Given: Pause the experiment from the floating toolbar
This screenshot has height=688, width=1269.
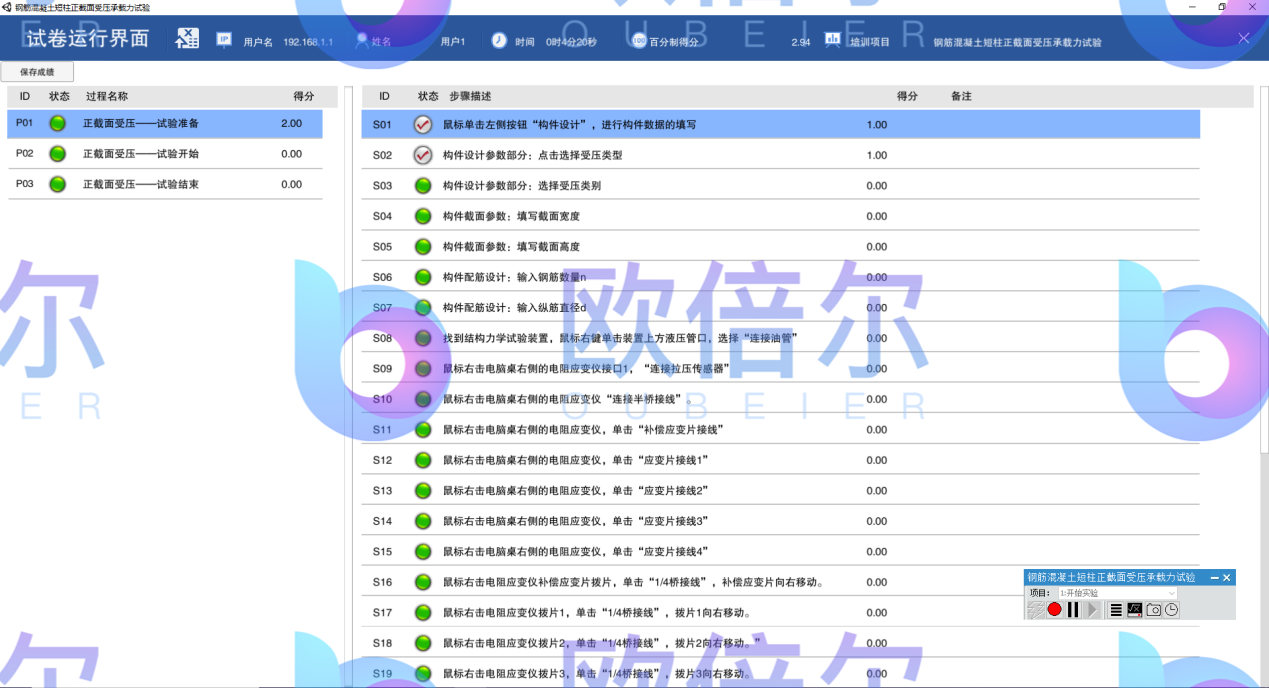Looking at the screenshot, I should [1073, 609].
